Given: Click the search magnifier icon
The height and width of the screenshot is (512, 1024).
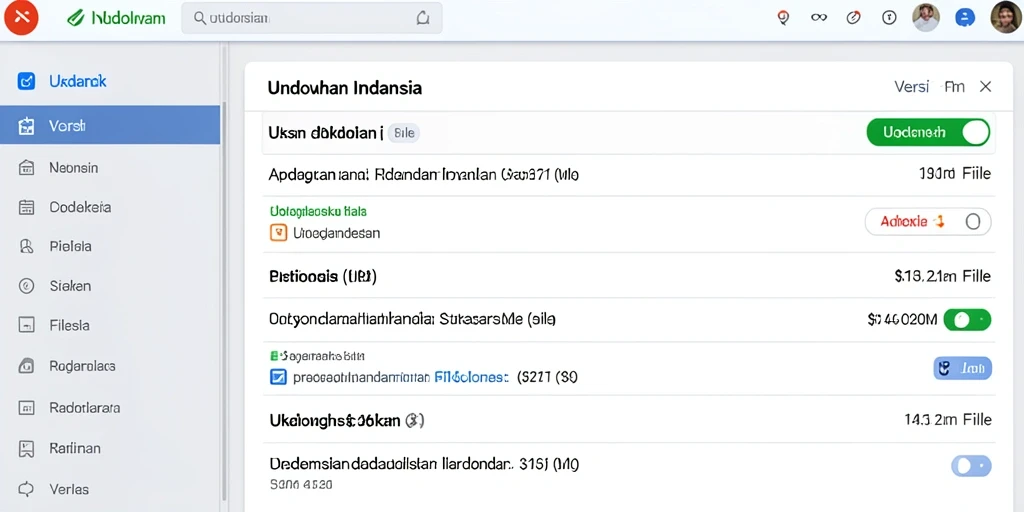Looking at the screenshot, I should 200,18.
